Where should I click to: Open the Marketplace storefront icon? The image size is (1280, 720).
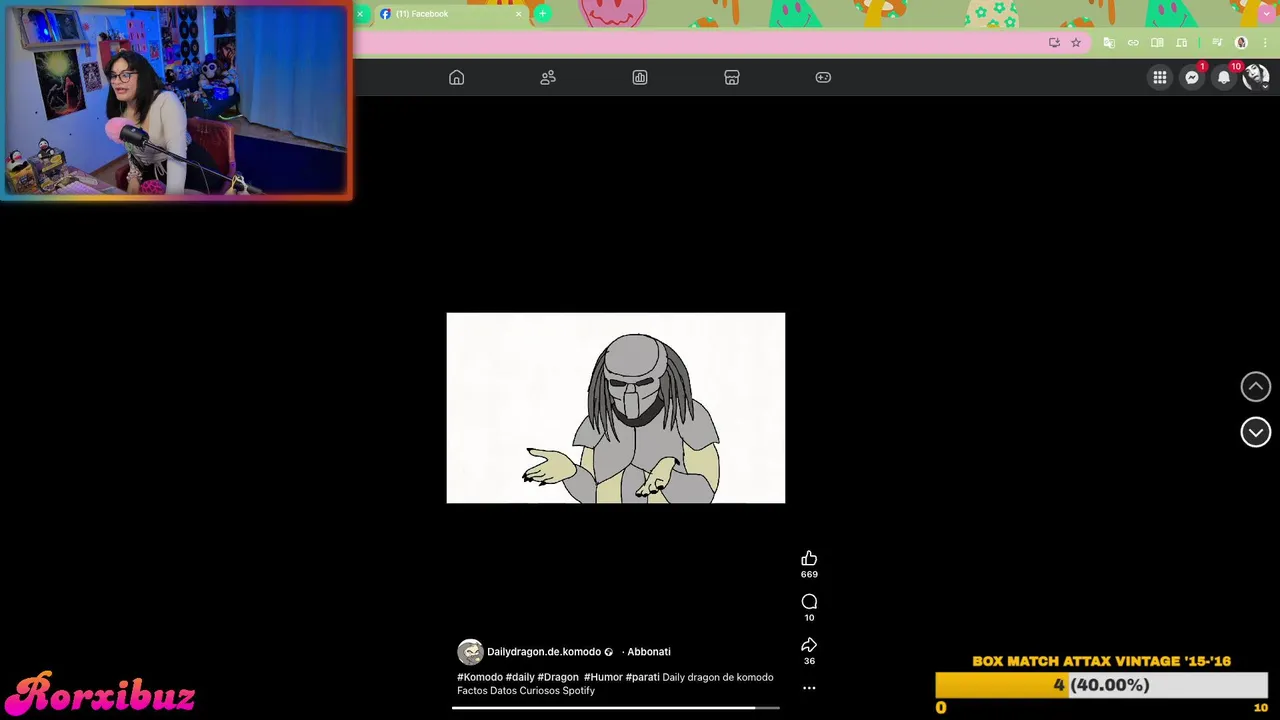tap(732, 78)
